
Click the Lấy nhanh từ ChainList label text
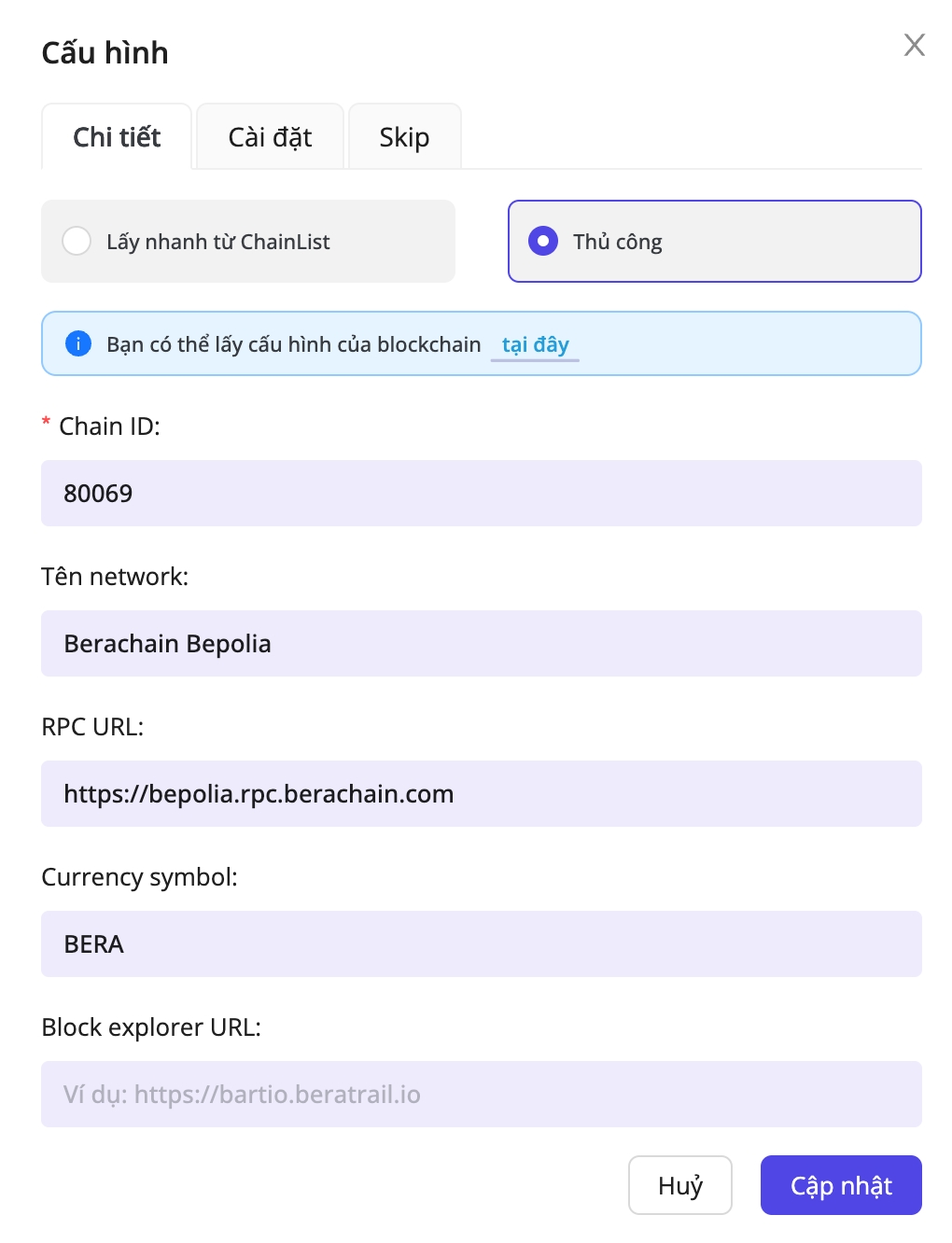(x=218, y=242)
